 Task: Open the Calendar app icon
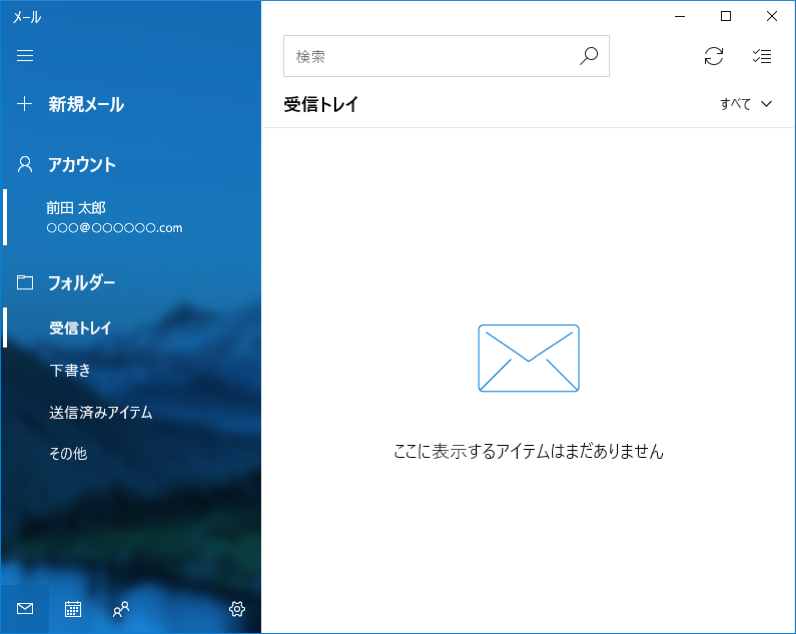(73, 609)
